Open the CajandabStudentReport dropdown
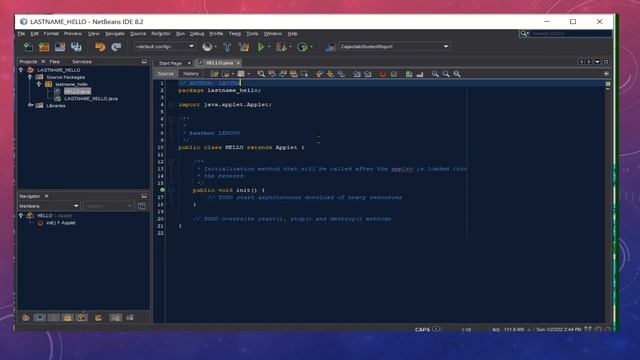The image size is (640, 360). coord(393,47)
